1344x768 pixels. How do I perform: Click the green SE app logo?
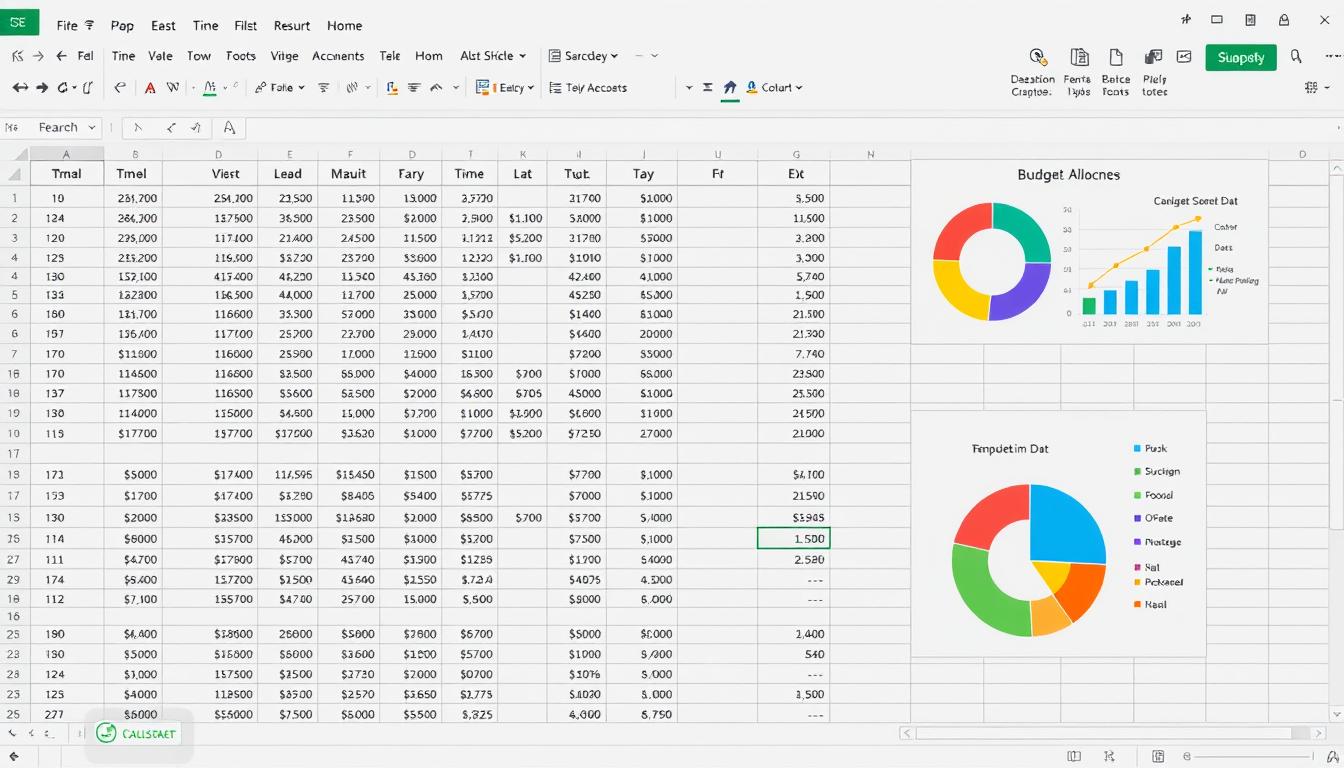pos(19,21)
